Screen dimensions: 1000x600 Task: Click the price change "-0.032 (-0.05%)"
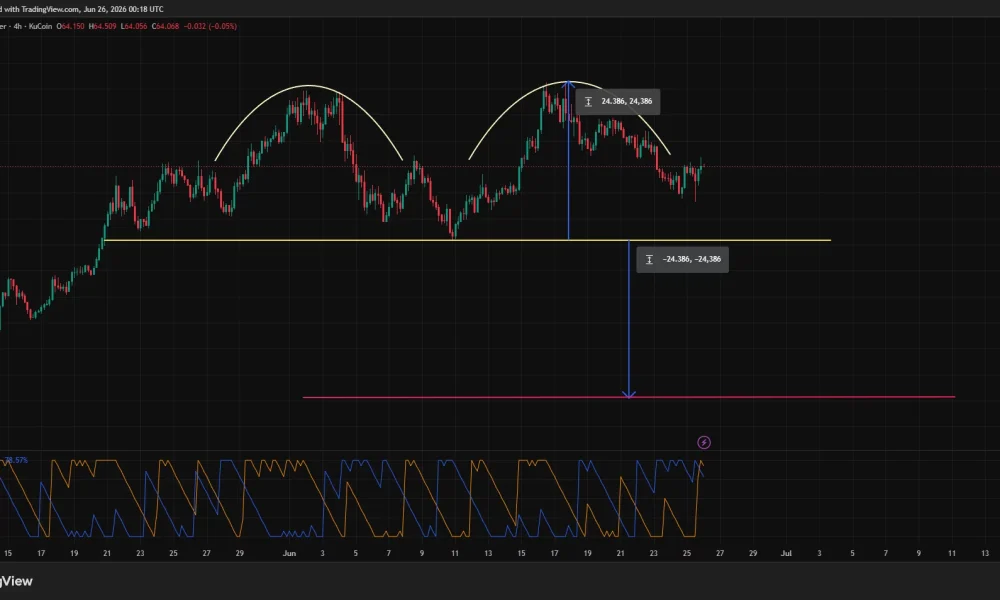click(x=210, y=26)
